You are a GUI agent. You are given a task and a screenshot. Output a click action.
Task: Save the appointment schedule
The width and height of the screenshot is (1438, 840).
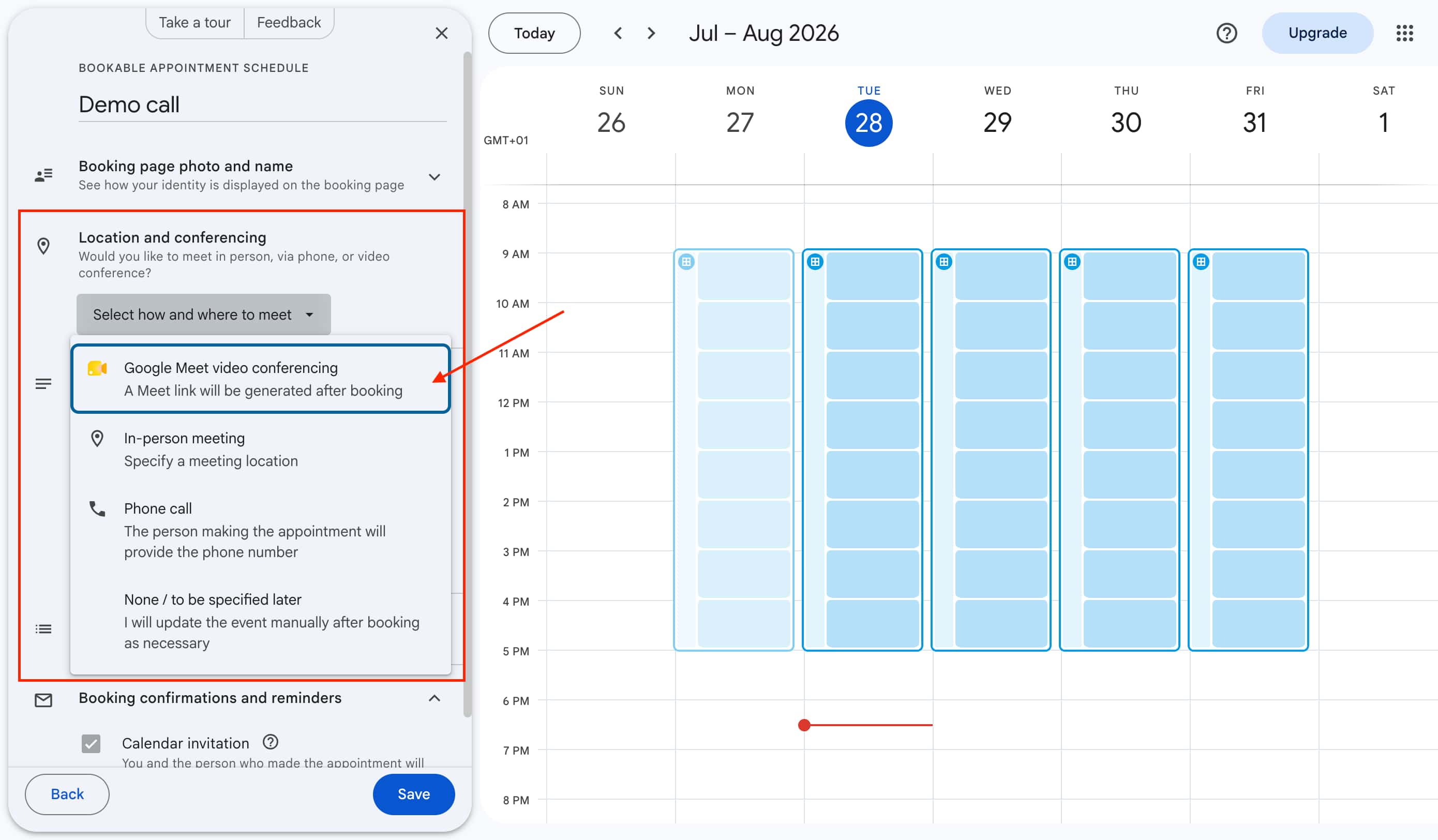tap(414, 794)
